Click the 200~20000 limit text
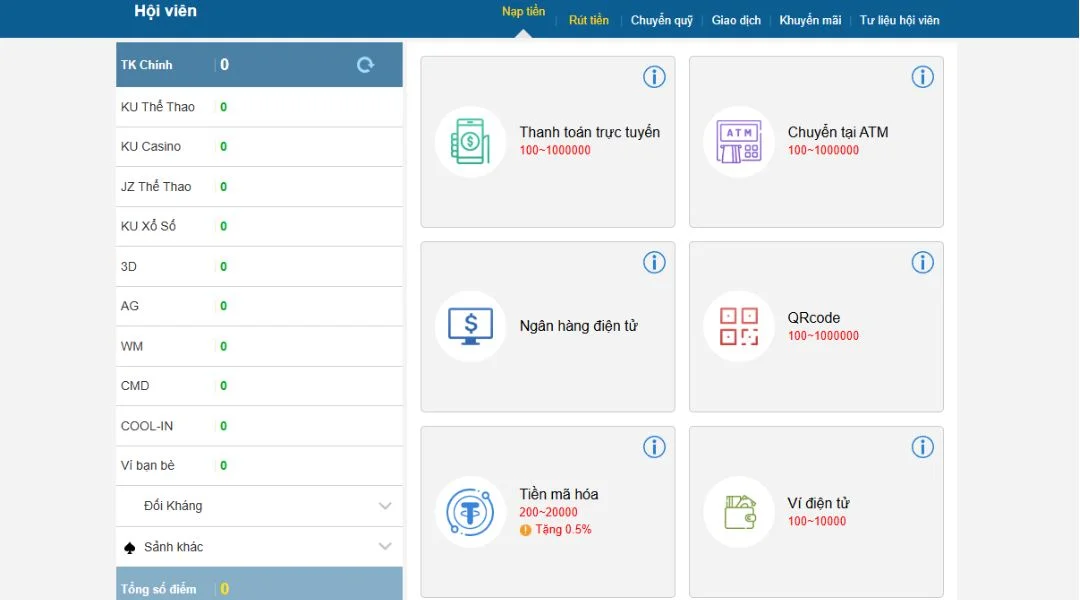Image resolution: width=1080 pixels, height=600 pixels. click(548, 513)
